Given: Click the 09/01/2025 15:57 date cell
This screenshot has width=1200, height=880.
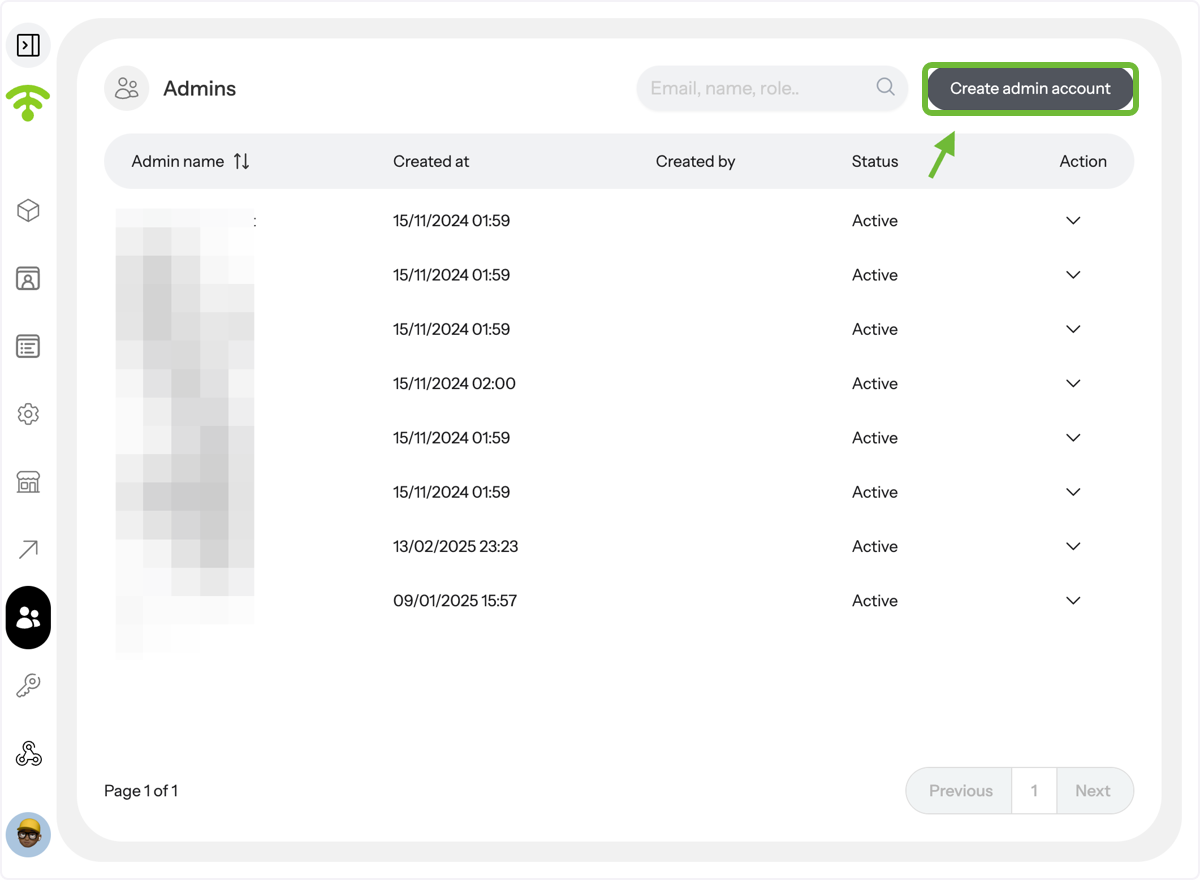Looking at the screenshot, I should (x=455, y=600).
